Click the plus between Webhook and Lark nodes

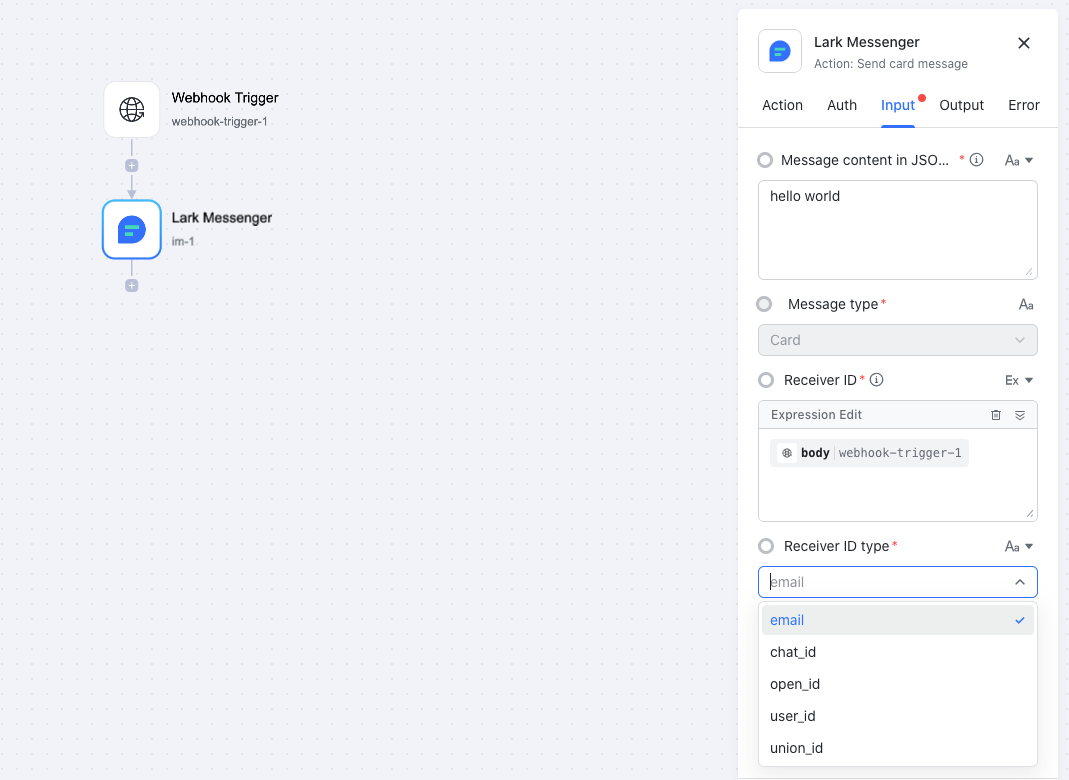[131, 164]
